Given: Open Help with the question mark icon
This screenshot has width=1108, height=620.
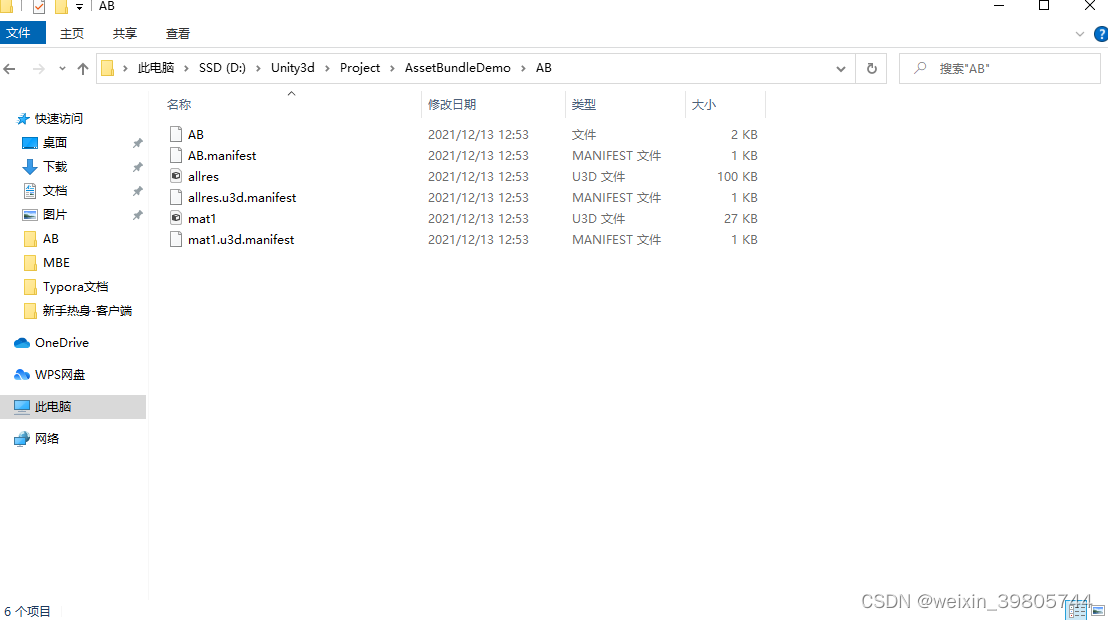Looking at the screenshot, I should (x=1100, y=33).
